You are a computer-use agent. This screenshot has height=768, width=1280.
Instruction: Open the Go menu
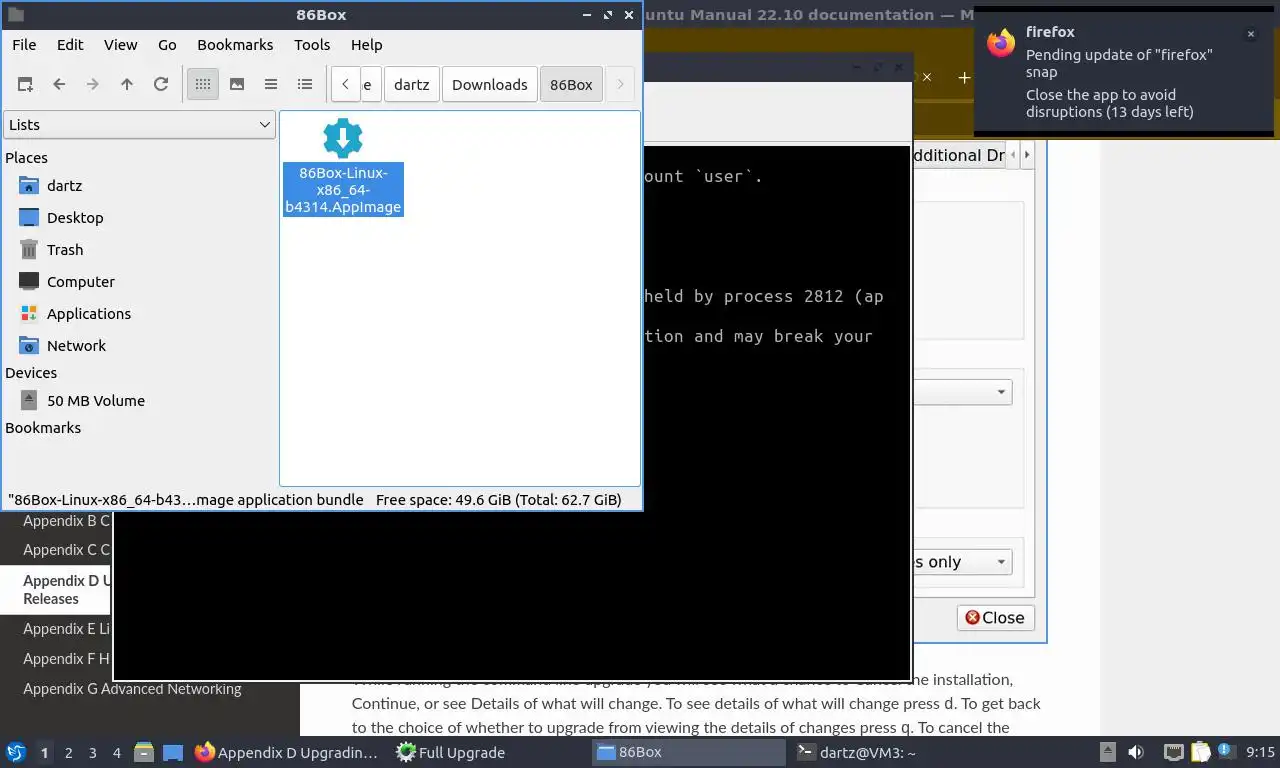(167, 44)
